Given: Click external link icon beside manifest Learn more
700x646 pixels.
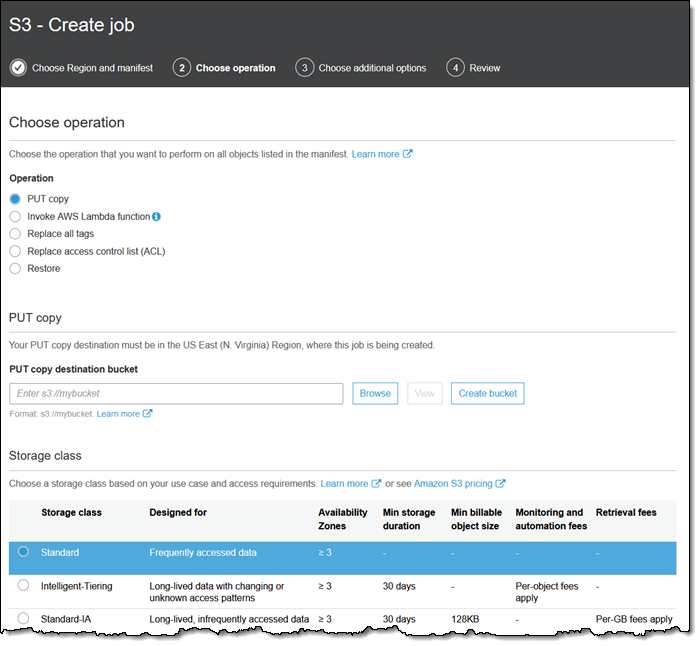Looking at the screenshot, I should pos(407,154).
